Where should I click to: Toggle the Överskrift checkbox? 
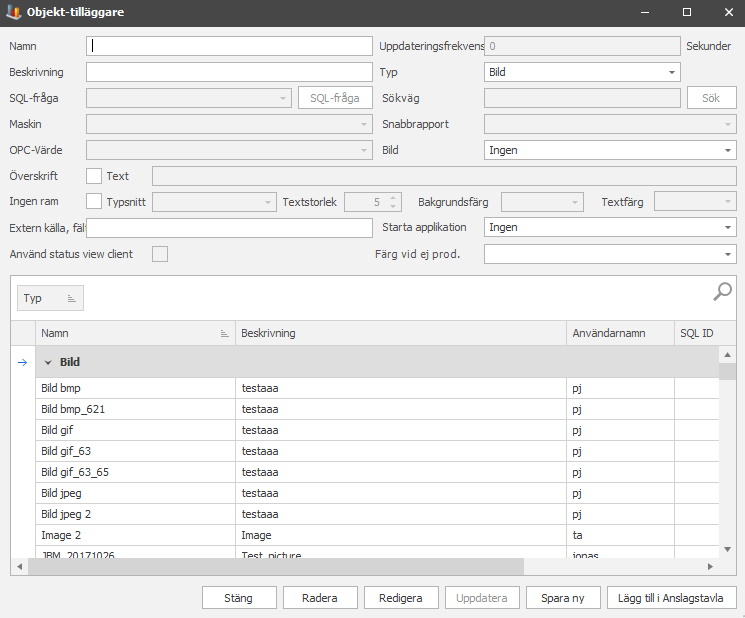pos(94,176)
